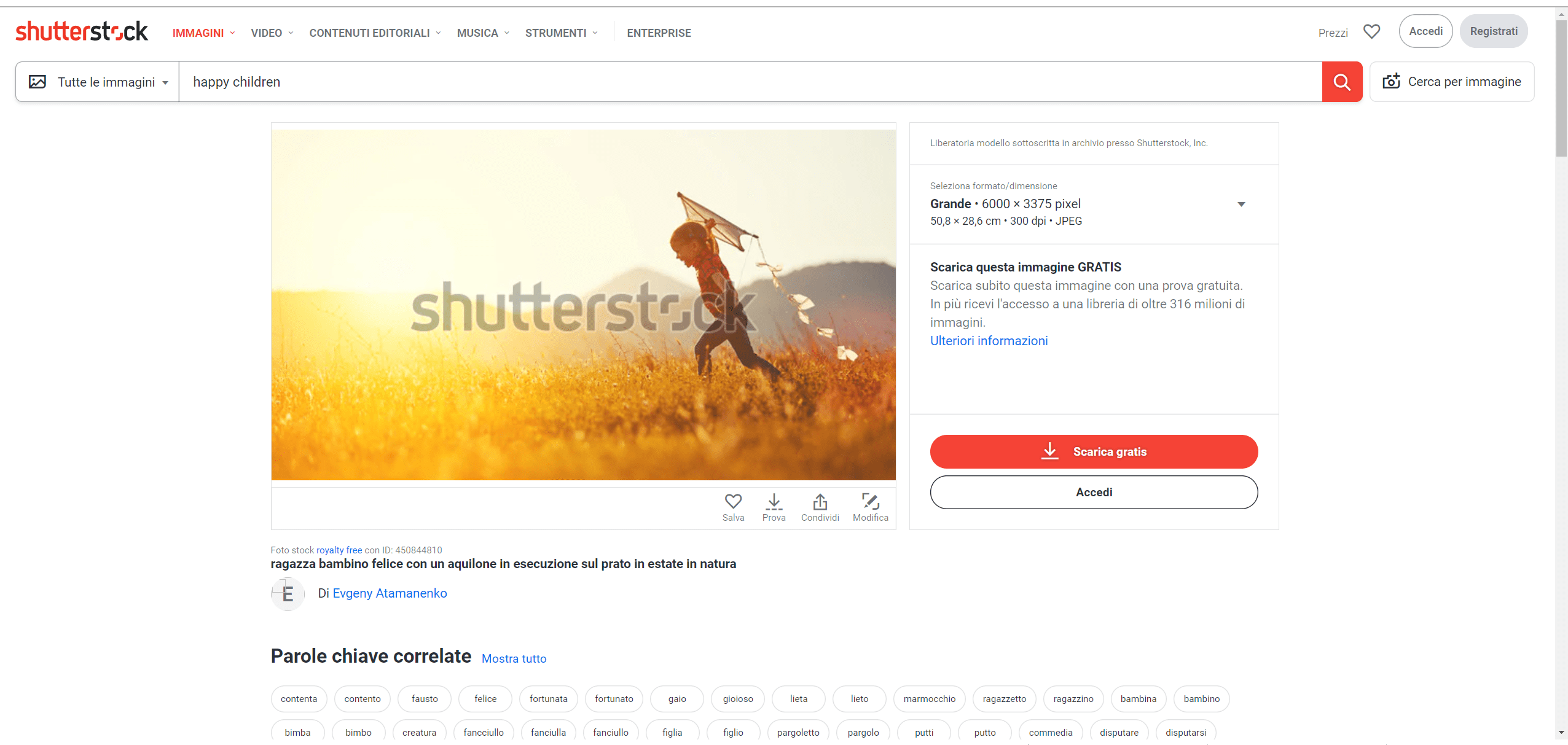The width and height of the screenshot is (1568, 745).
Task: Open the Evgeny Atamanenko author link
Action: tap(390, 593)
